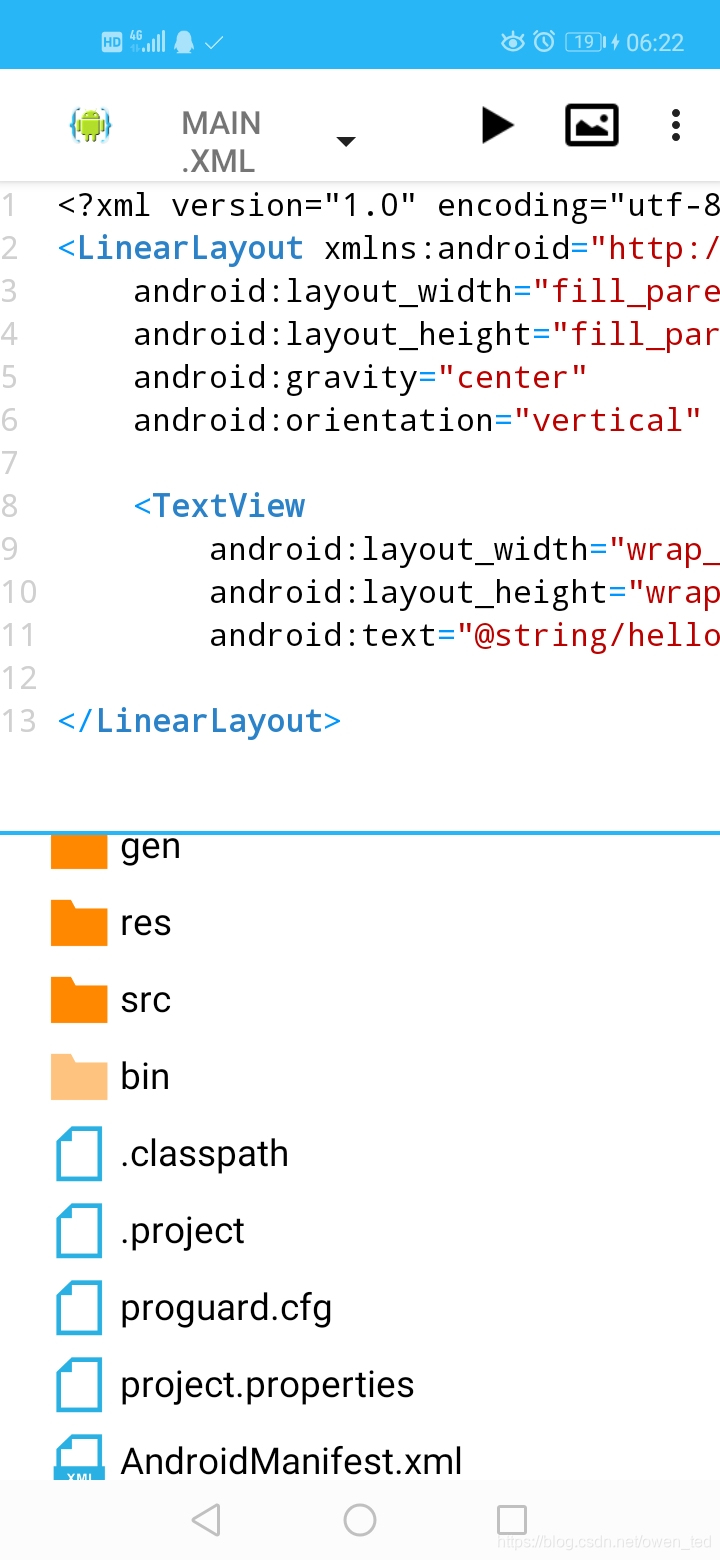
Task: Open the gen folder icon
Action: (x=79, y=850)
